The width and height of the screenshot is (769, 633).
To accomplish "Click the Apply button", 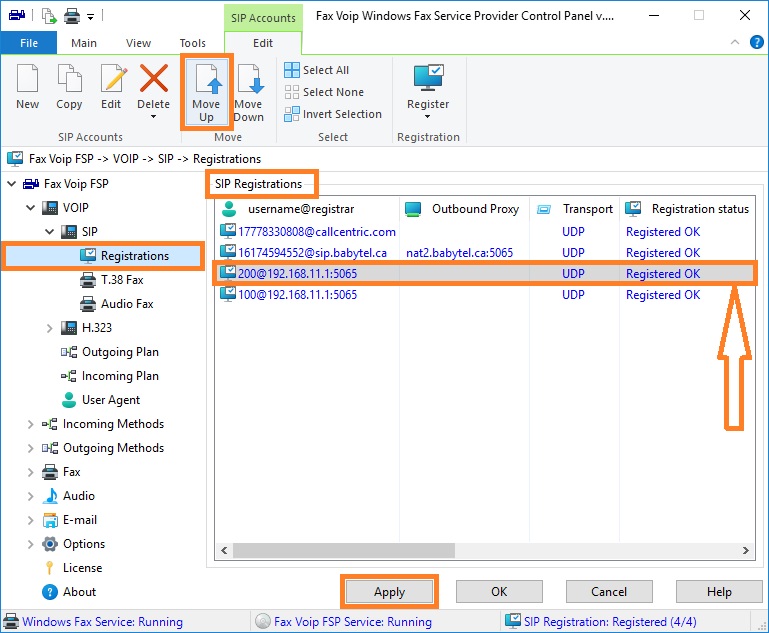I will [x=389, y=592].
